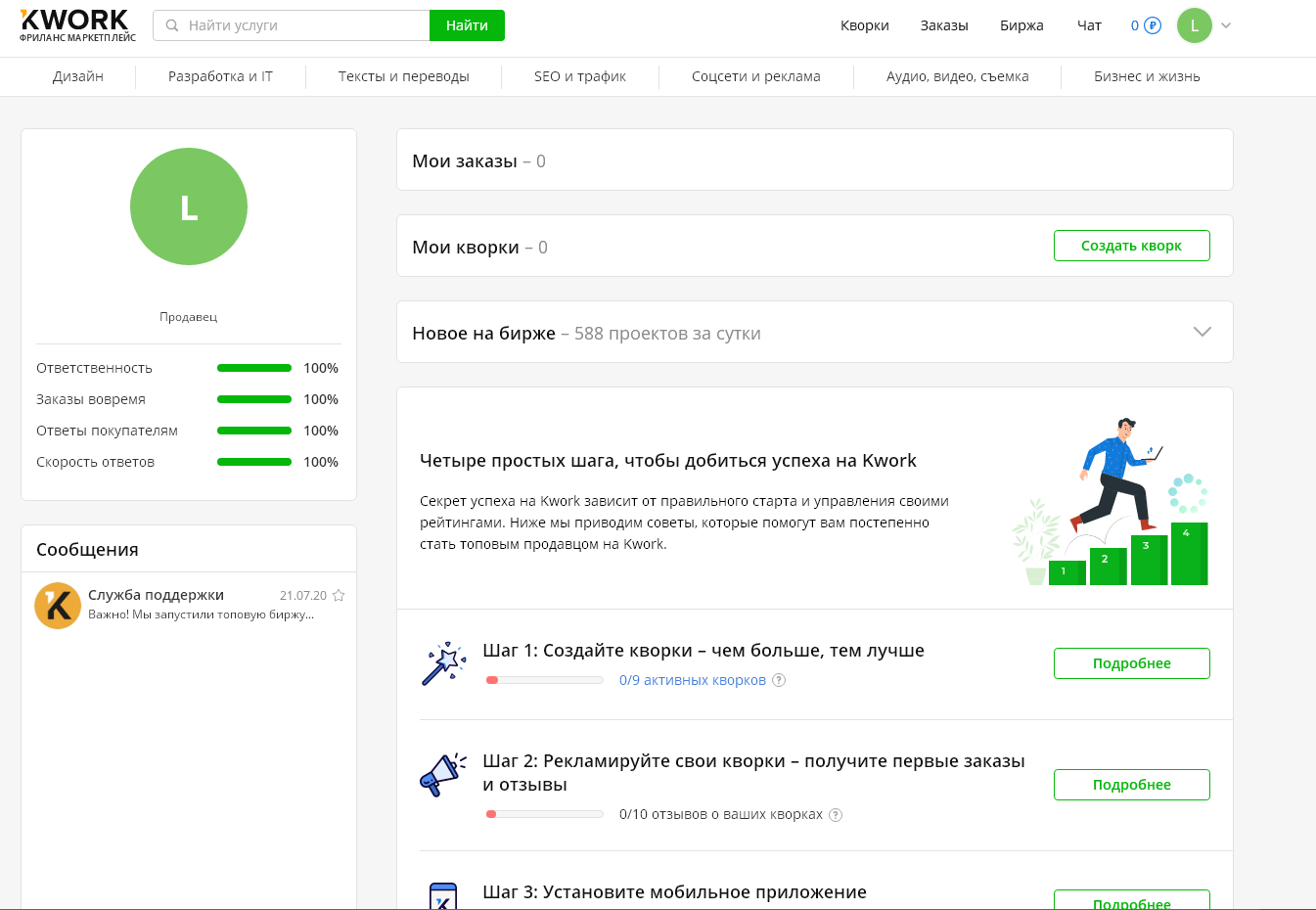Click 'Шаг 1: Создайте кворки' title

click(x=703, y=651)
